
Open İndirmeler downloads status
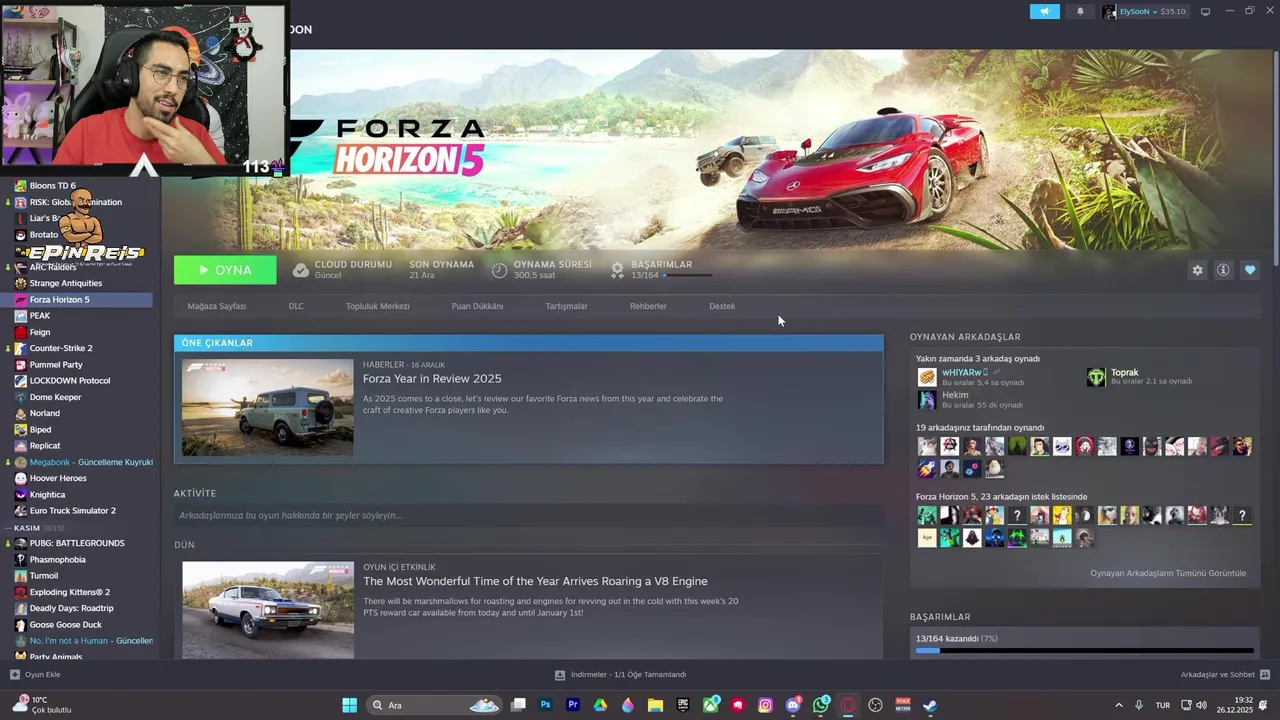(621, 675)
